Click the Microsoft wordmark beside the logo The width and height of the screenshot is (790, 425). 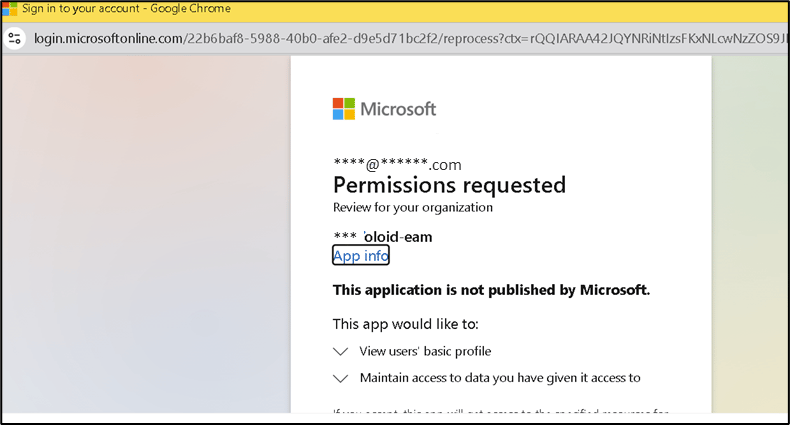point(398,109)
